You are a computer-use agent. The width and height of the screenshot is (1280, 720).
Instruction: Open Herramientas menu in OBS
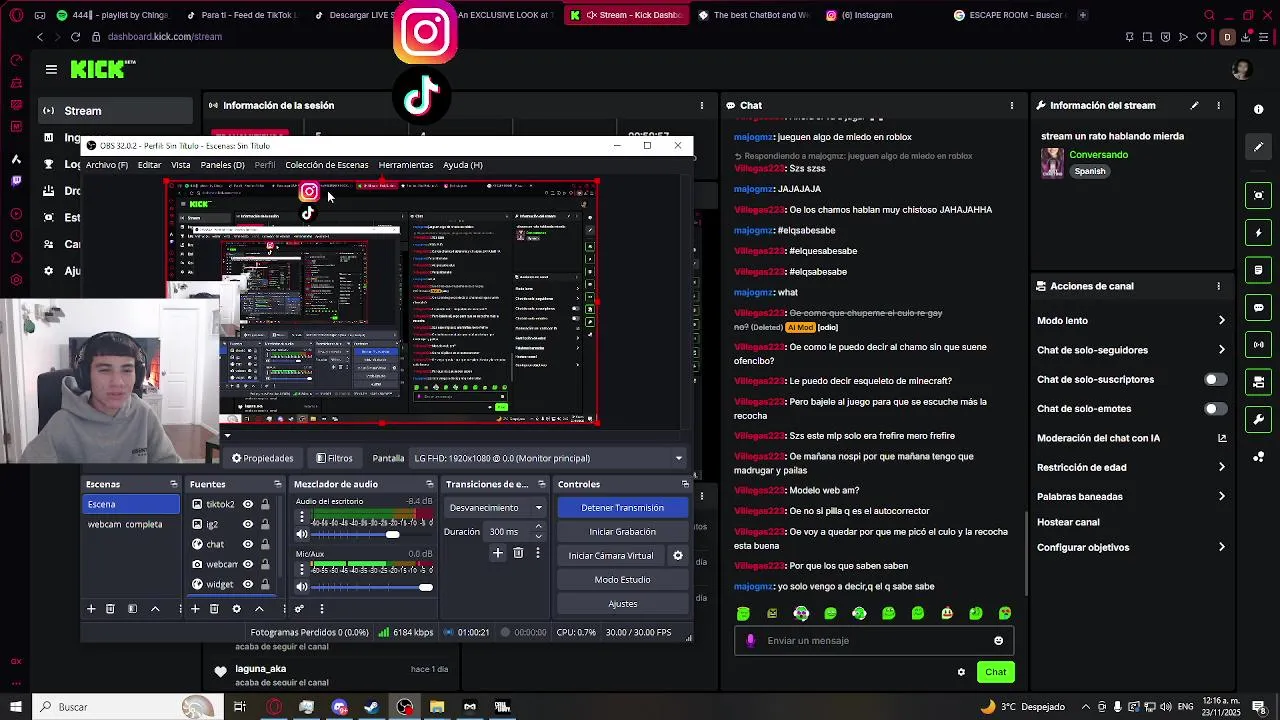[405, 165]
